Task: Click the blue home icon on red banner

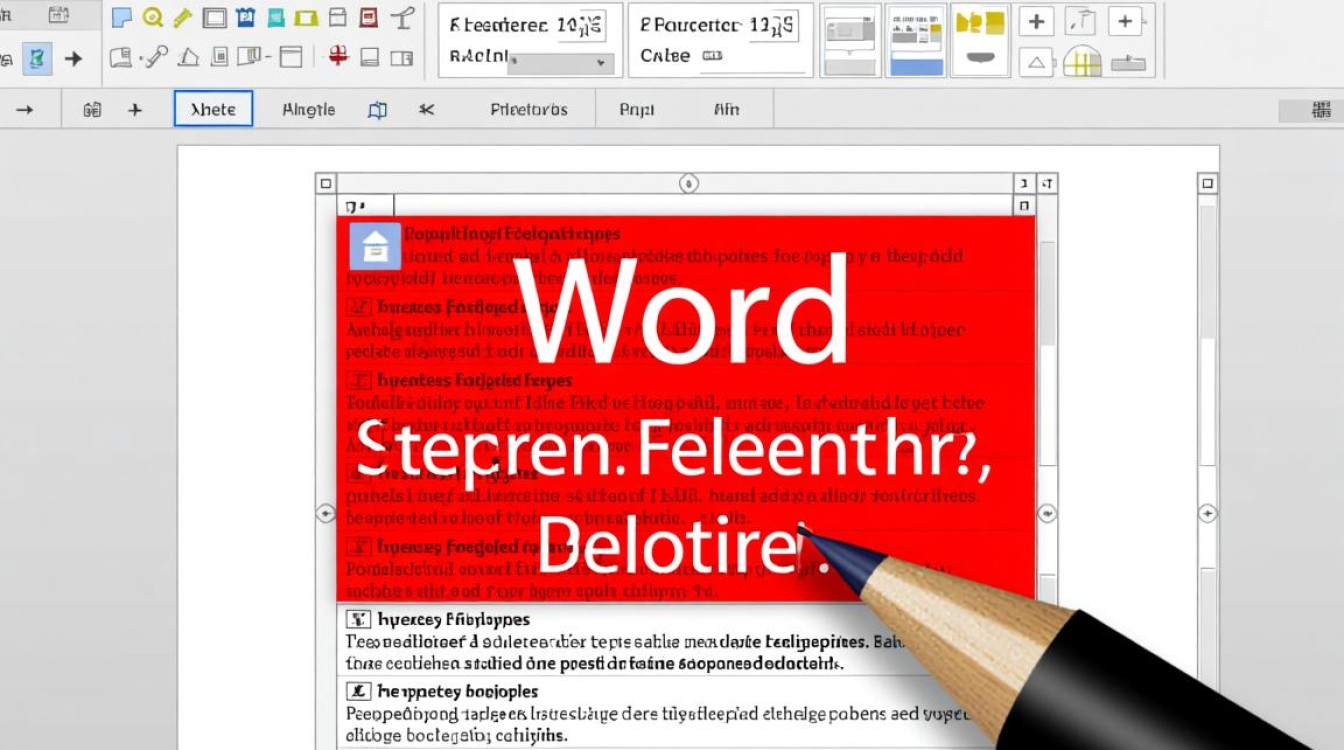Action: click(x=375, y=246)
